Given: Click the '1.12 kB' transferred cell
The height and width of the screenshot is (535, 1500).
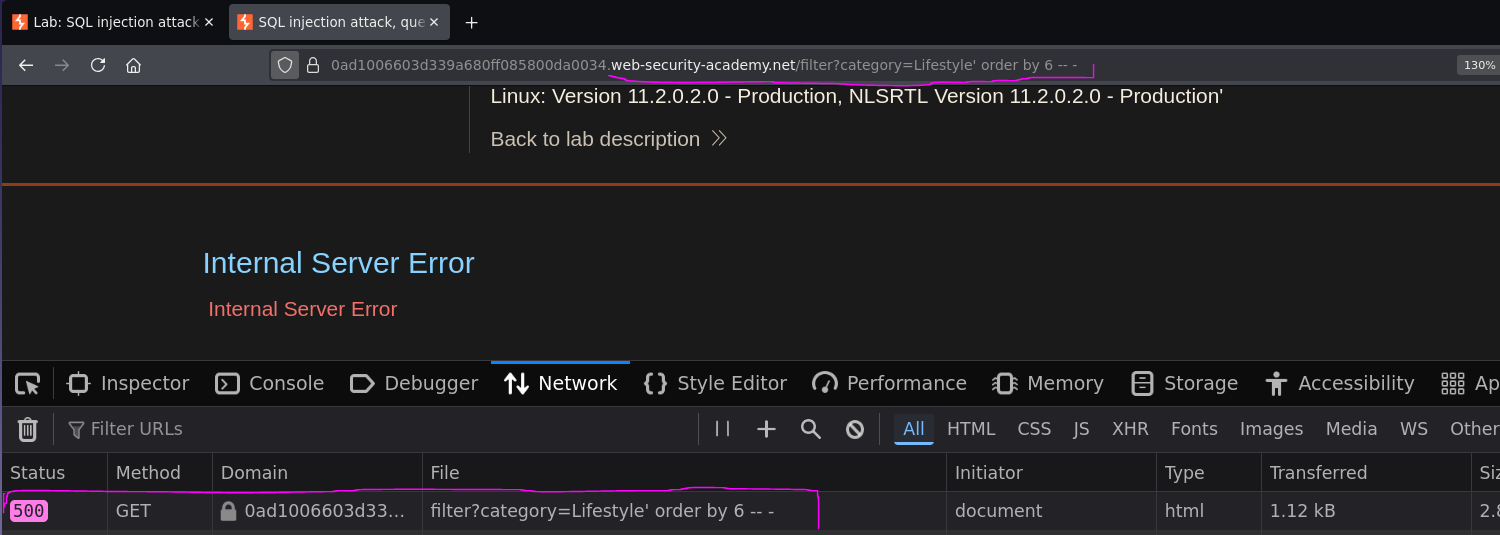Looking at the screenshot, I should tap(1365, 511).
